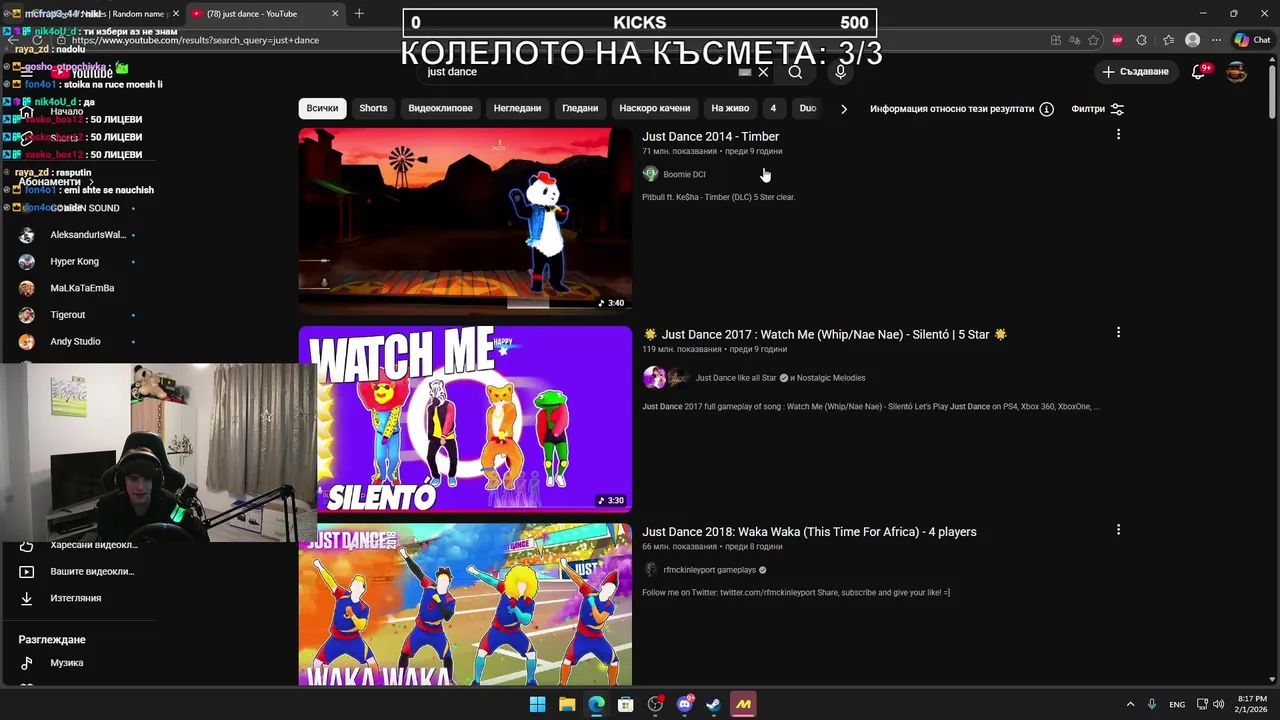
Task: Open File Explorer from the taskbar
Action: point(567,704)
